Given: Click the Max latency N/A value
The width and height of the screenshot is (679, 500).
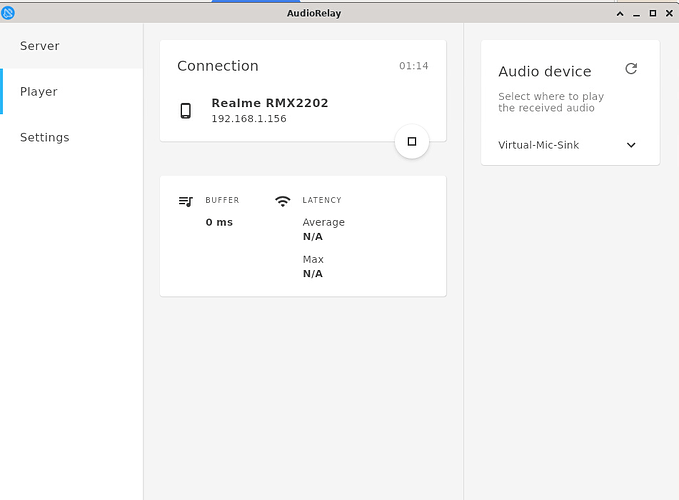Looking at the screenshot, I should 313,274.
